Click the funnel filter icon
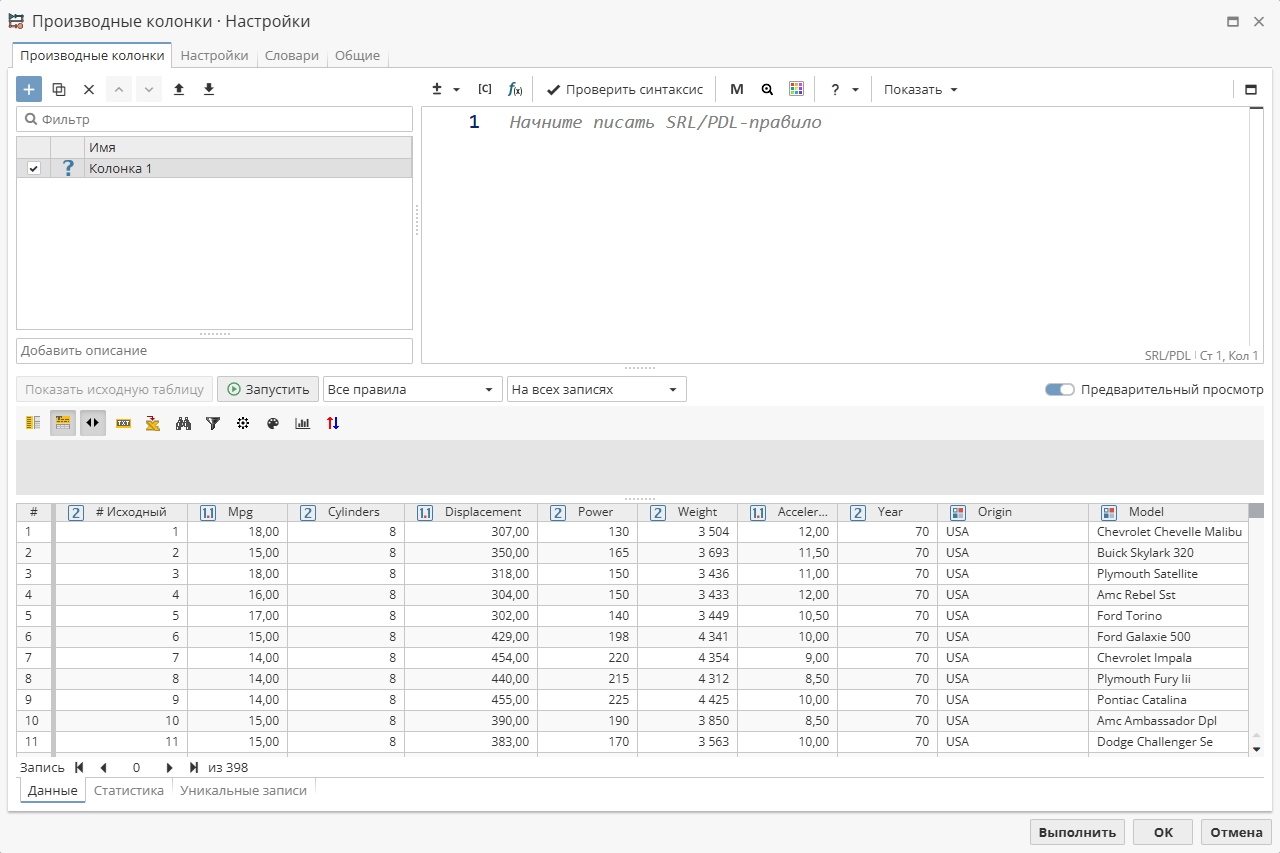Image resolution: width=1280 pixels, height=853 pixels. pyautogui.click(x=213, y=423)
